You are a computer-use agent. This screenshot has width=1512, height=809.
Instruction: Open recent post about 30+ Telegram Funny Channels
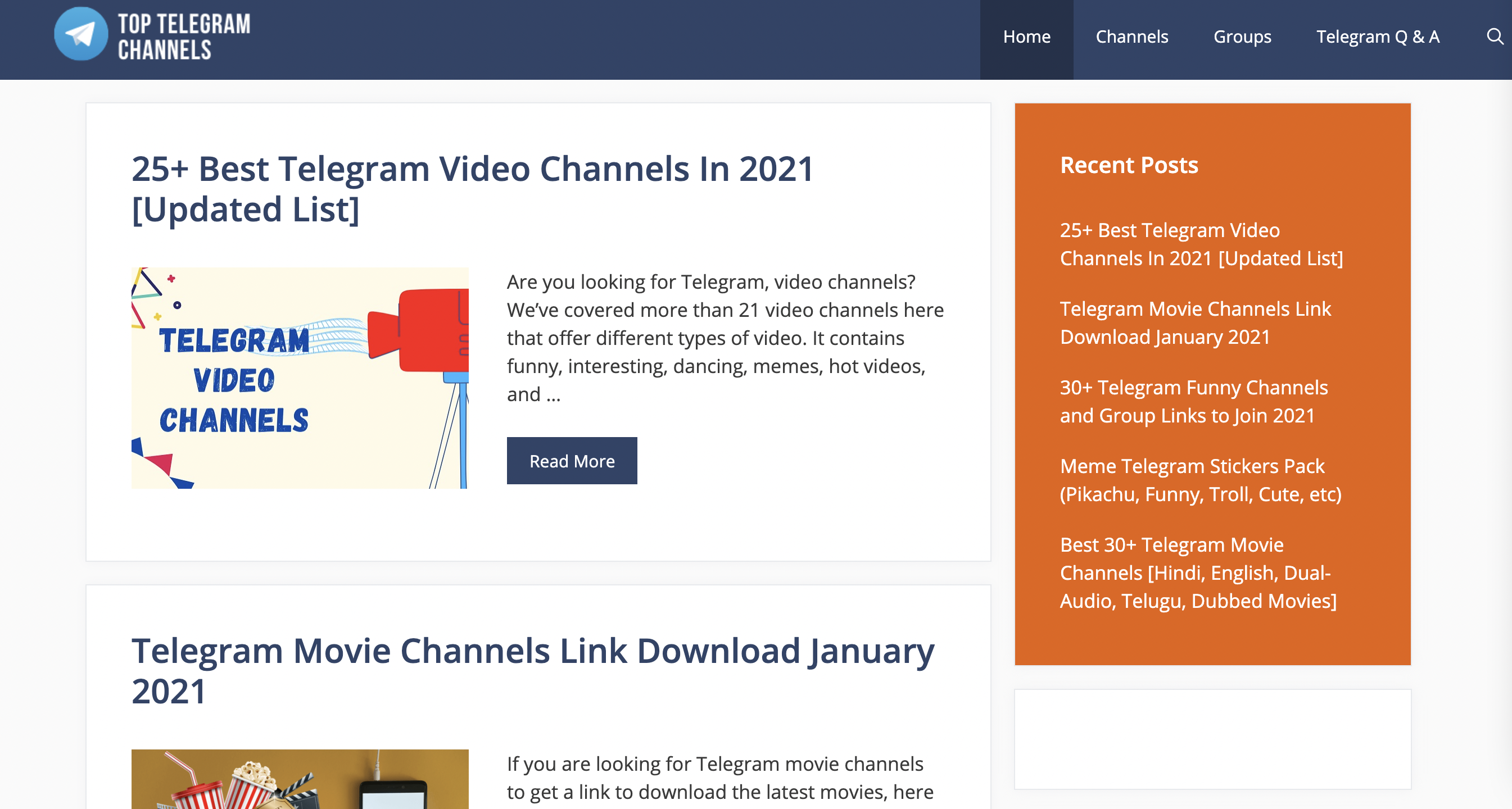pyautogui.click(x=1194, y=401)
